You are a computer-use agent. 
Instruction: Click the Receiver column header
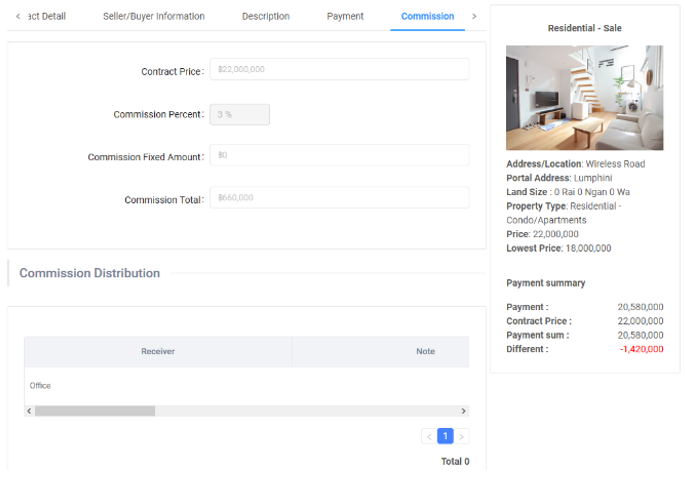coord(158,351)
